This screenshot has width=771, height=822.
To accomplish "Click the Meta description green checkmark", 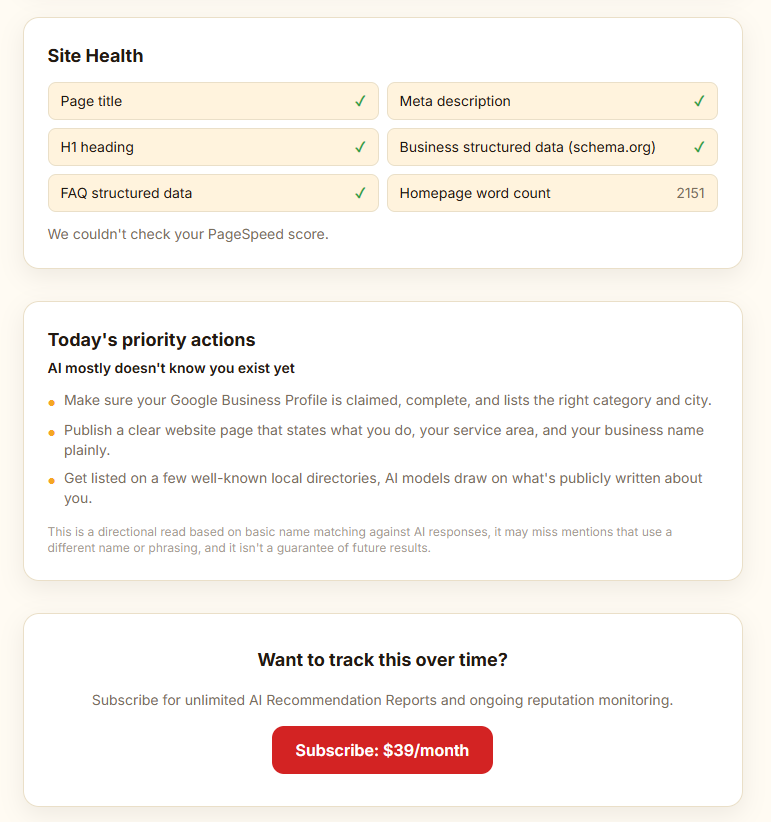I will [699, 101].
